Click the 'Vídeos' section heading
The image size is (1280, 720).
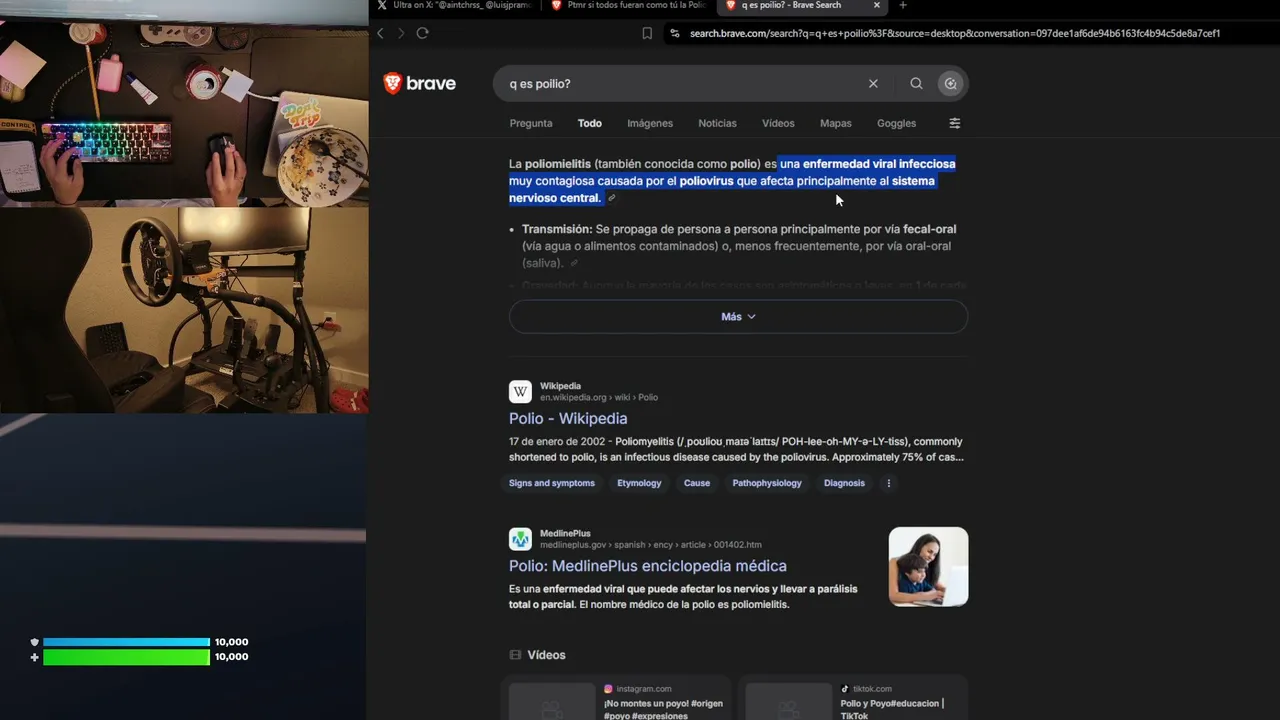point(546,655)
